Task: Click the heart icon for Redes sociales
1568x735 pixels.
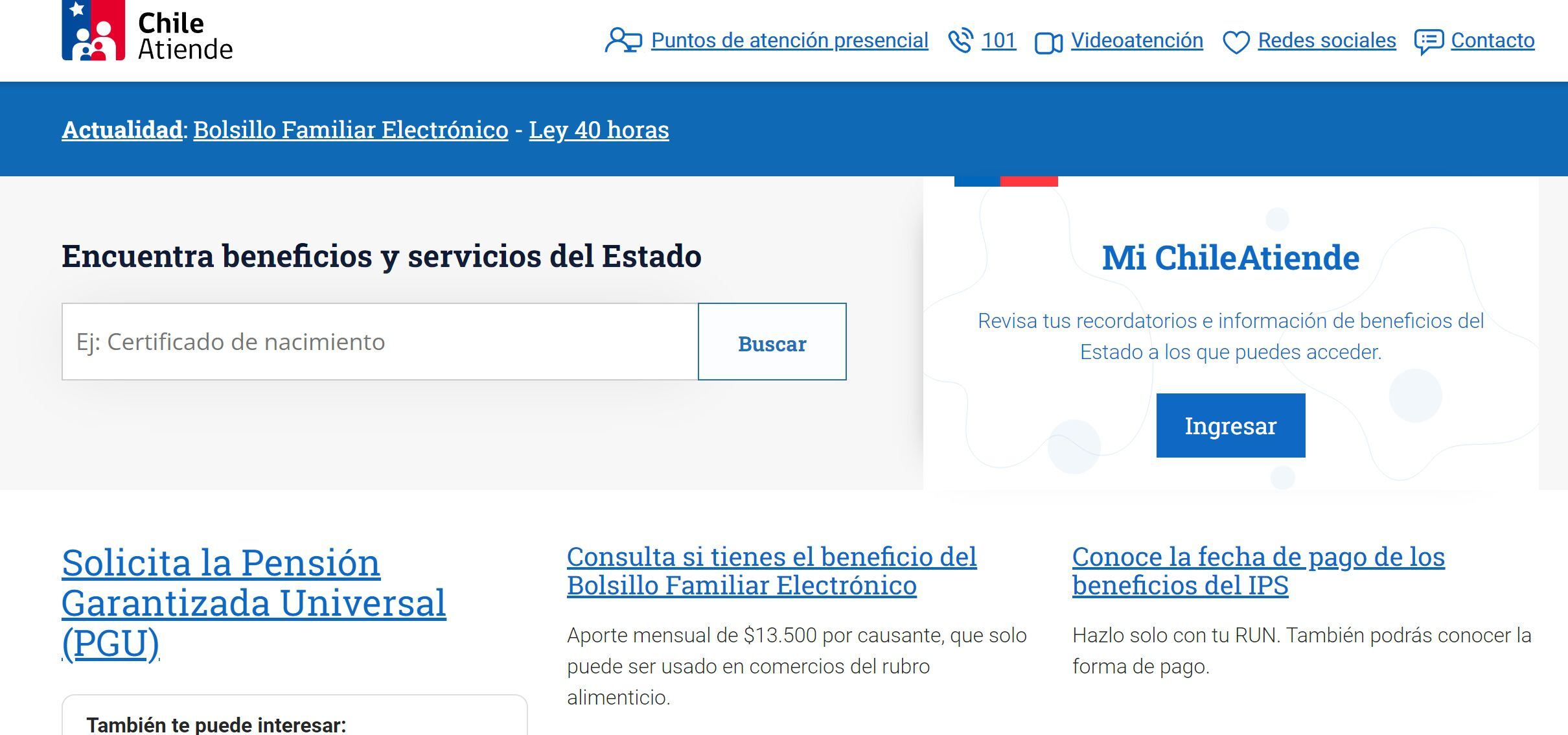Action: (1236, 40)
